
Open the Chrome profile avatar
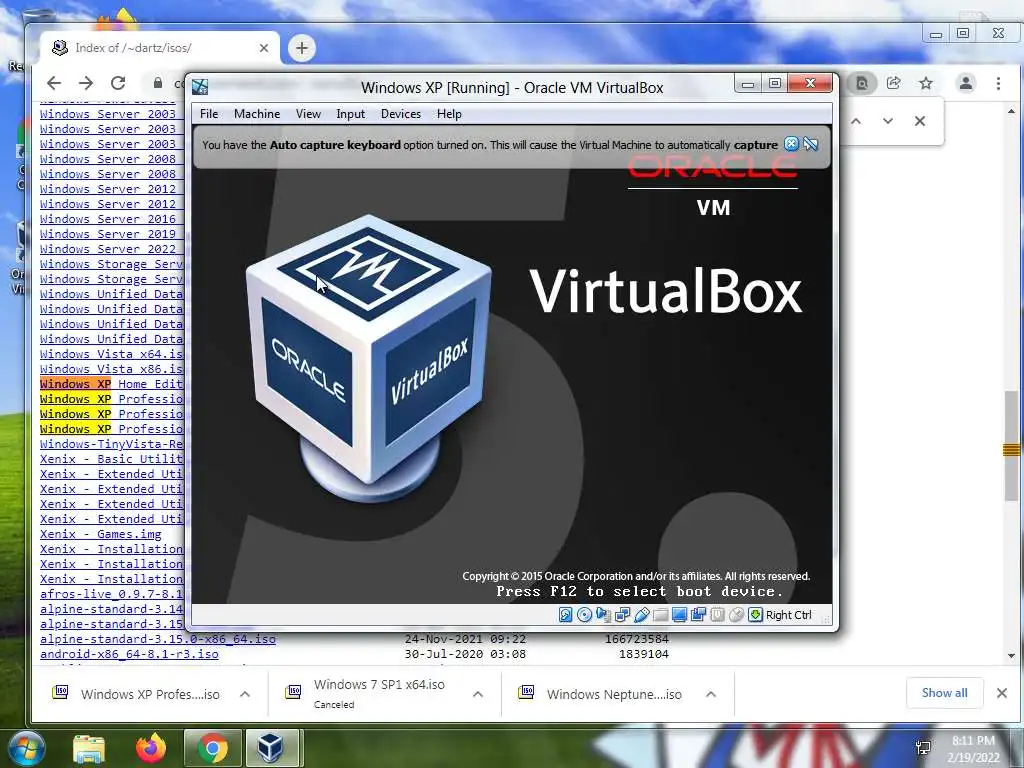pos(966,83)
